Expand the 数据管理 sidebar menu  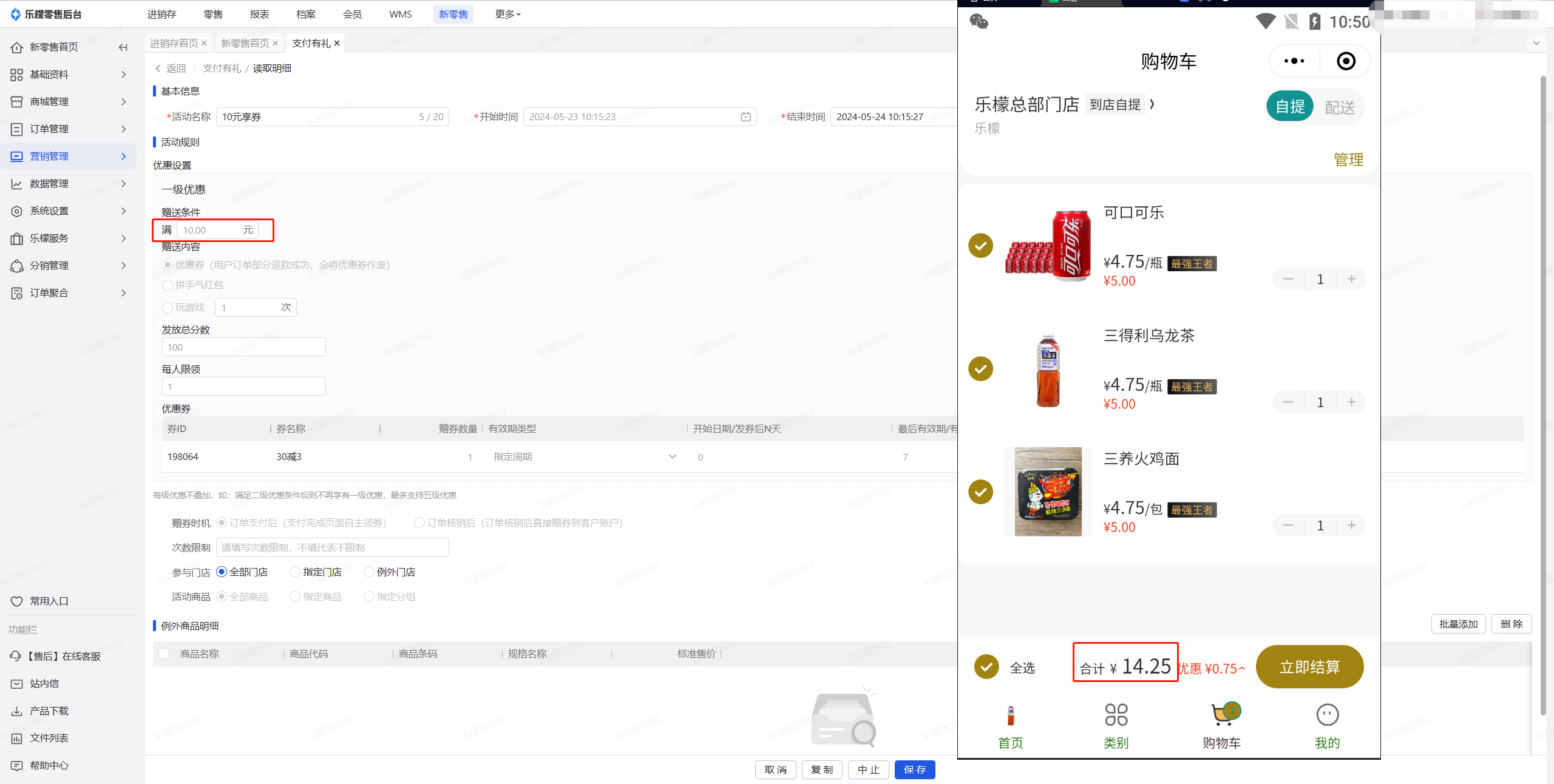[x=124, y=183]
